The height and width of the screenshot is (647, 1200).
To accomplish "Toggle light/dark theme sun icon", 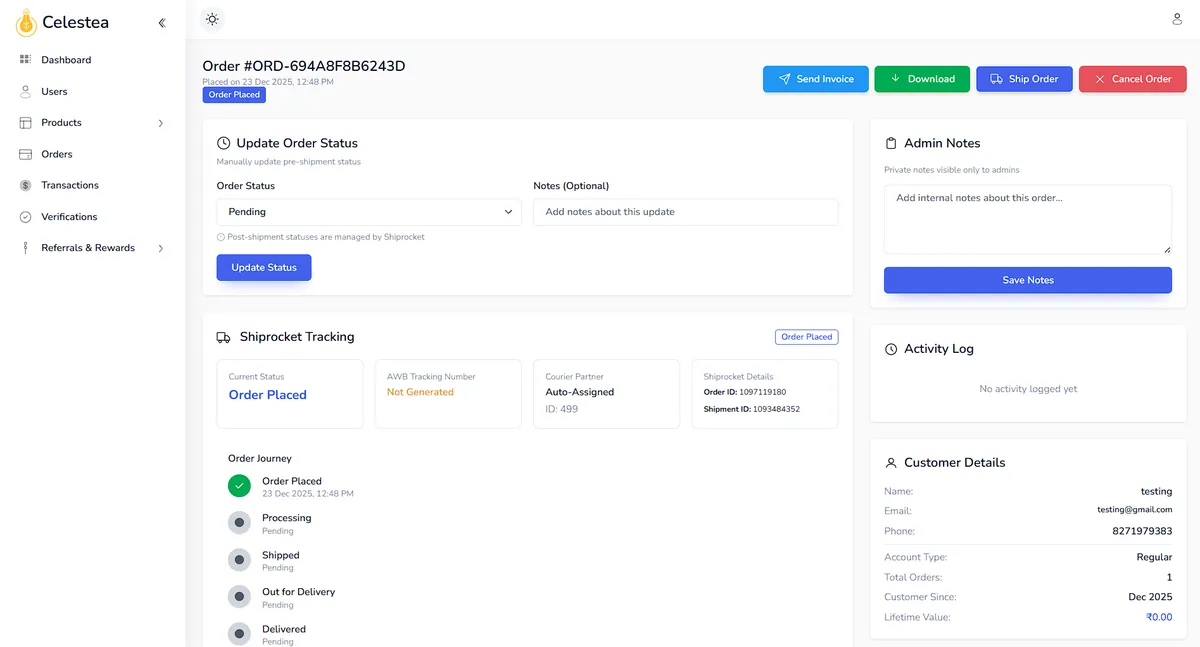I will [211, 19].
